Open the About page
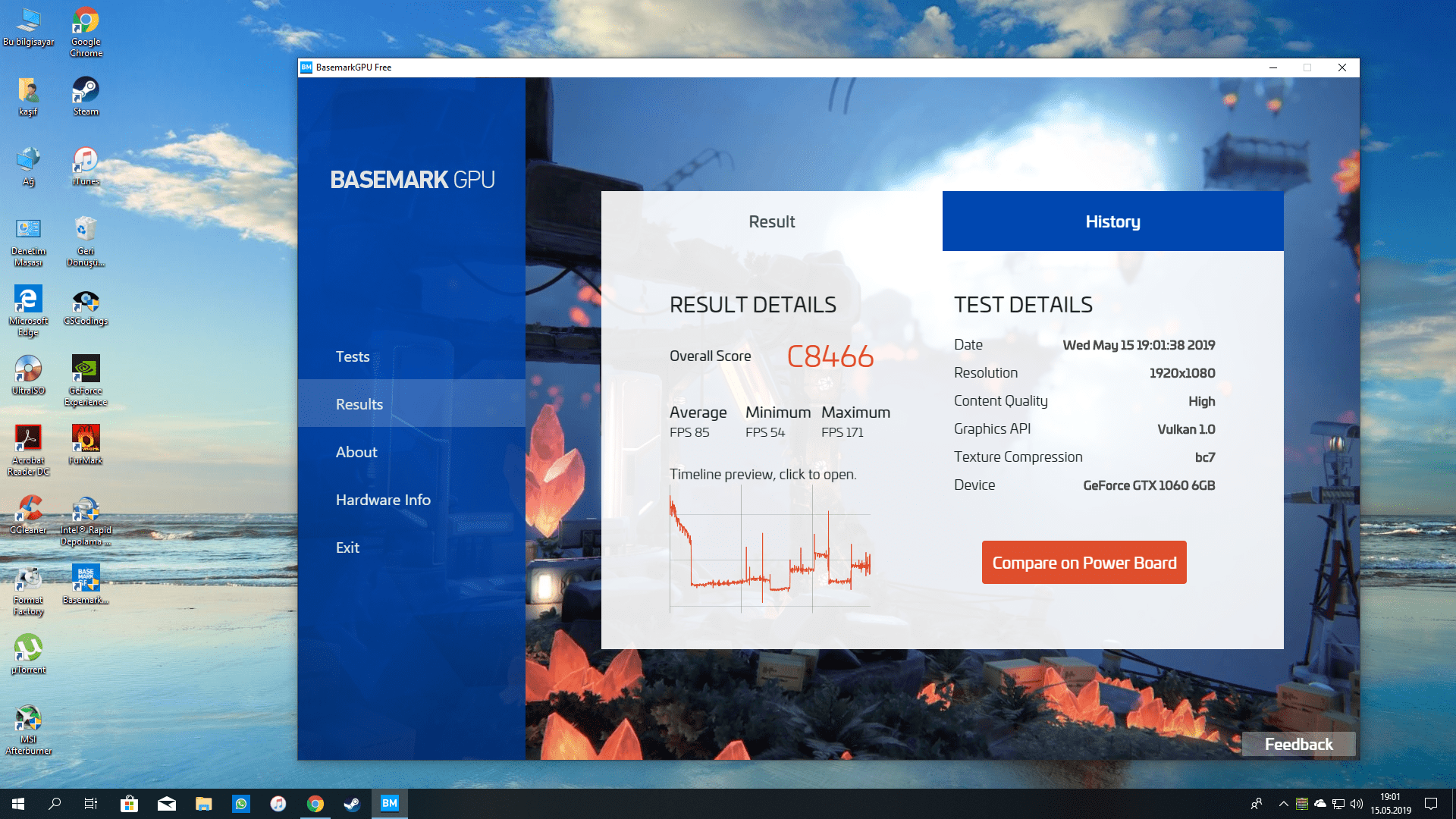1456x819 pixels. coord(356,452)
